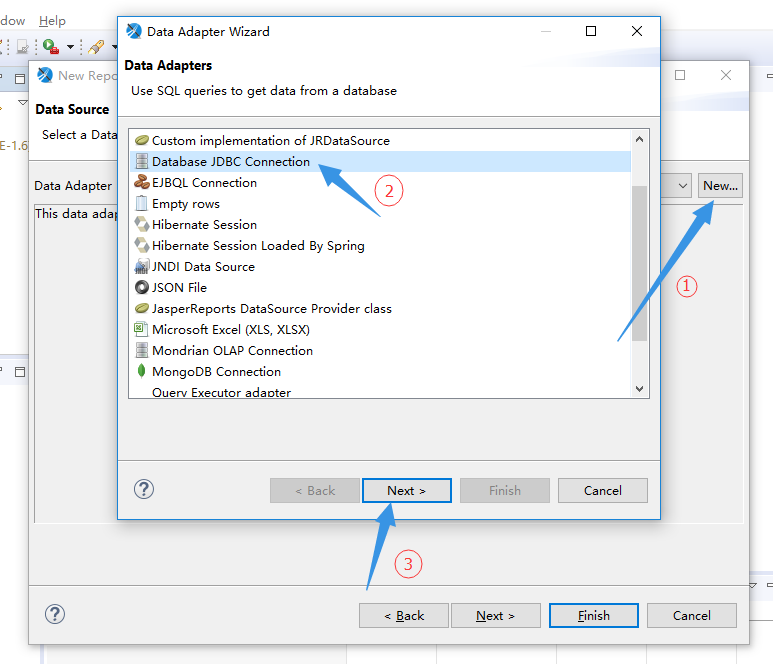Click the New Report window title icon
Screen dimensions: 773x664
[x=45, y=75]
